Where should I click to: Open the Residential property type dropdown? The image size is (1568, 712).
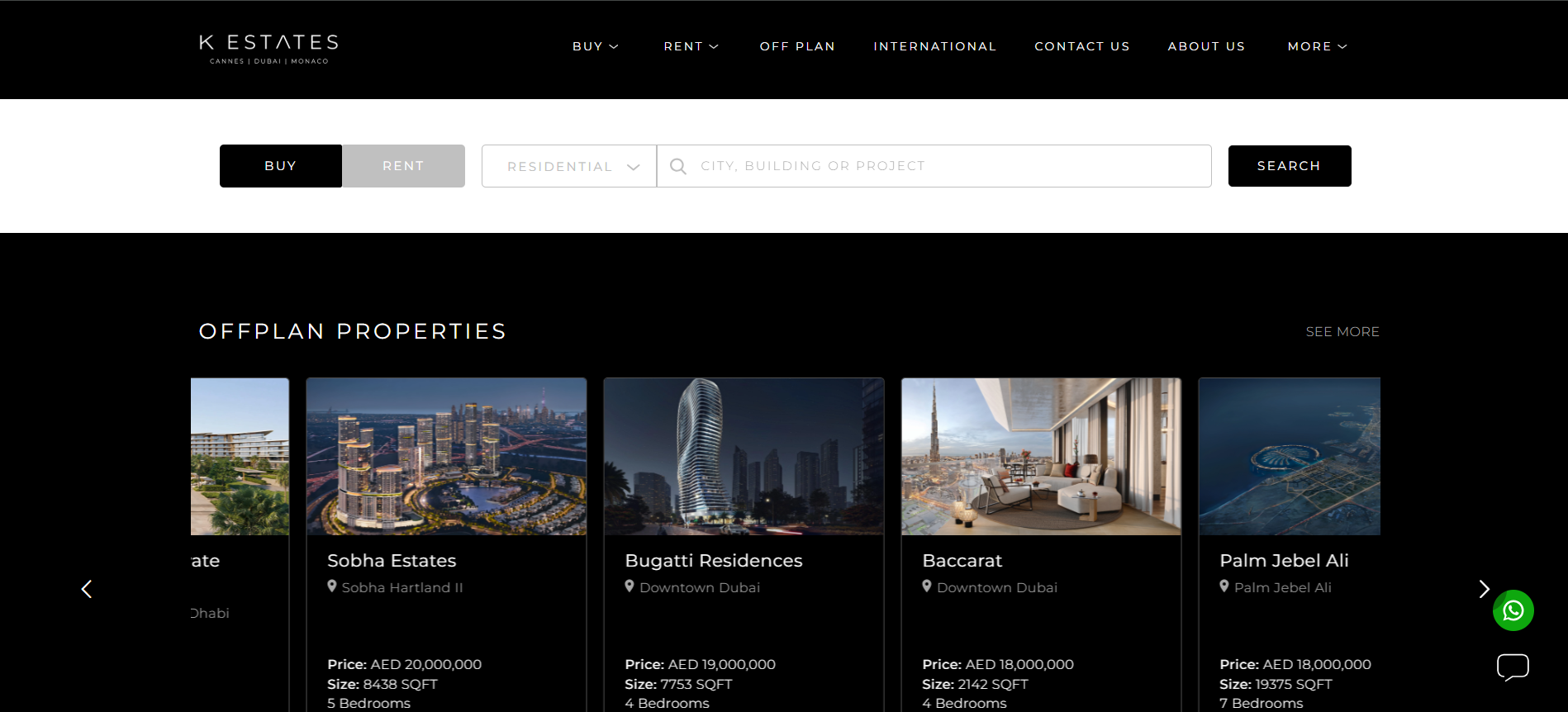[x=569, y=166]
